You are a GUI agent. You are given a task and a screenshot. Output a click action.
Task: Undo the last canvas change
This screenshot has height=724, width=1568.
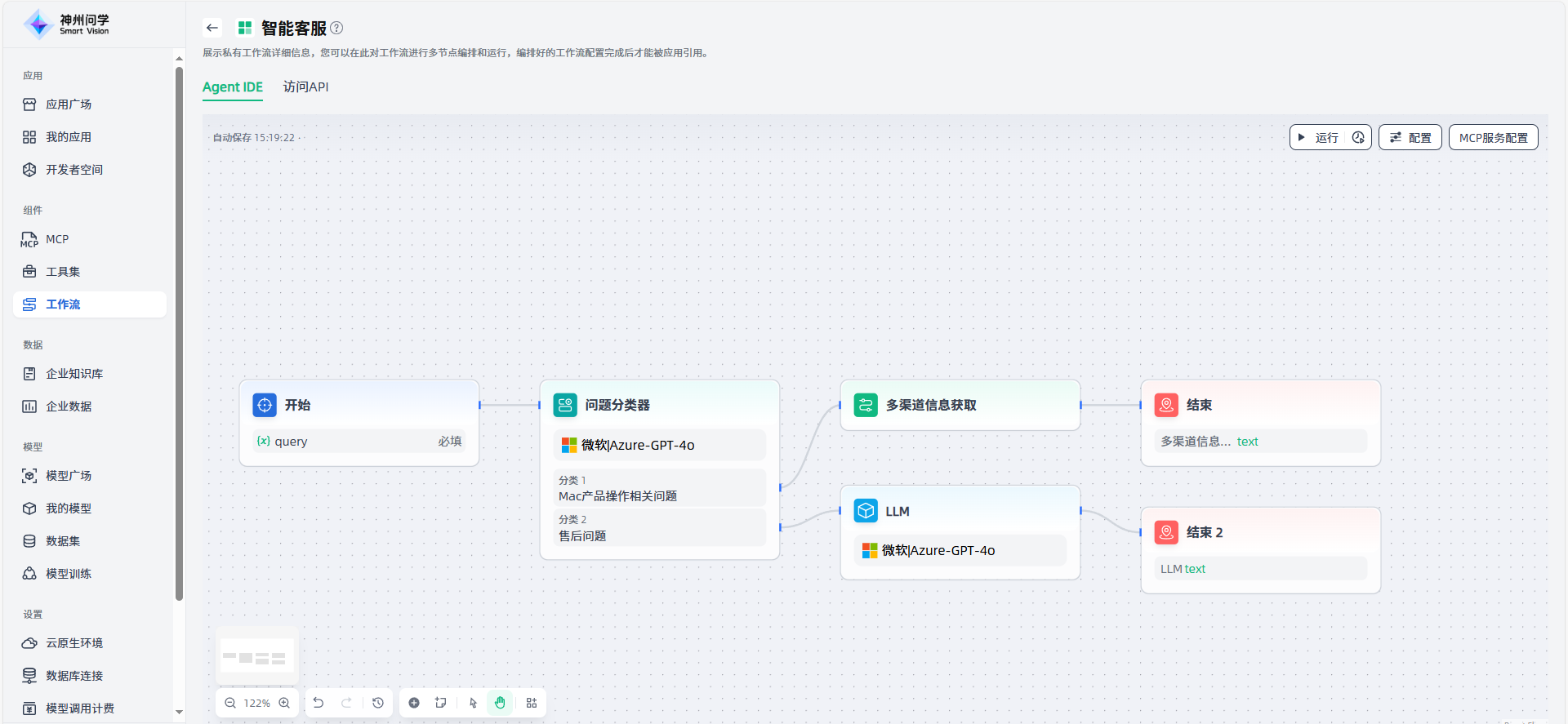(x=318, y=703)
